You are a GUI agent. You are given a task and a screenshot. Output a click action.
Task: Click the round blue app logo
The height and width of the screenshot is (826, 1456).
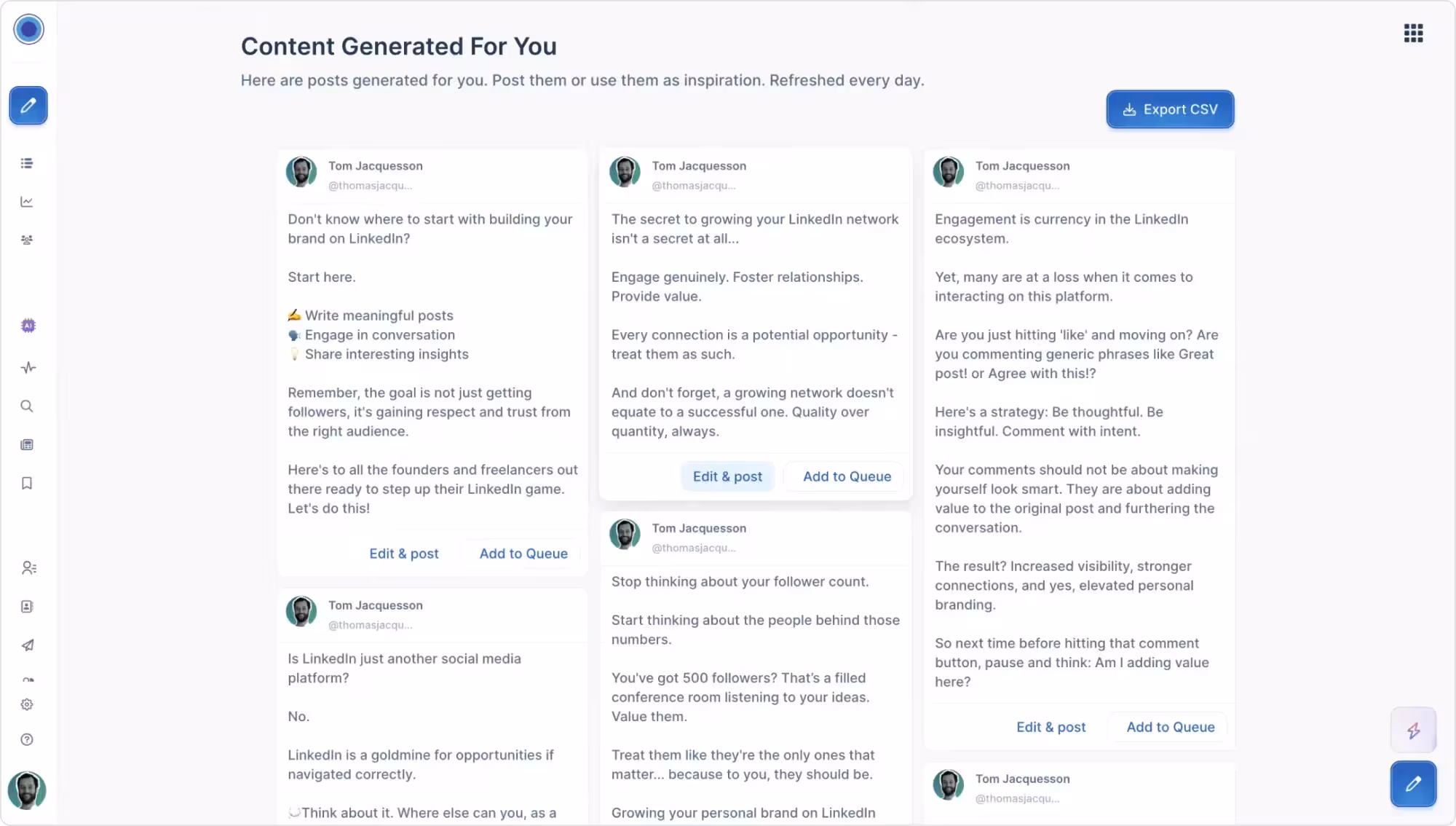click(x=28, y=29)
